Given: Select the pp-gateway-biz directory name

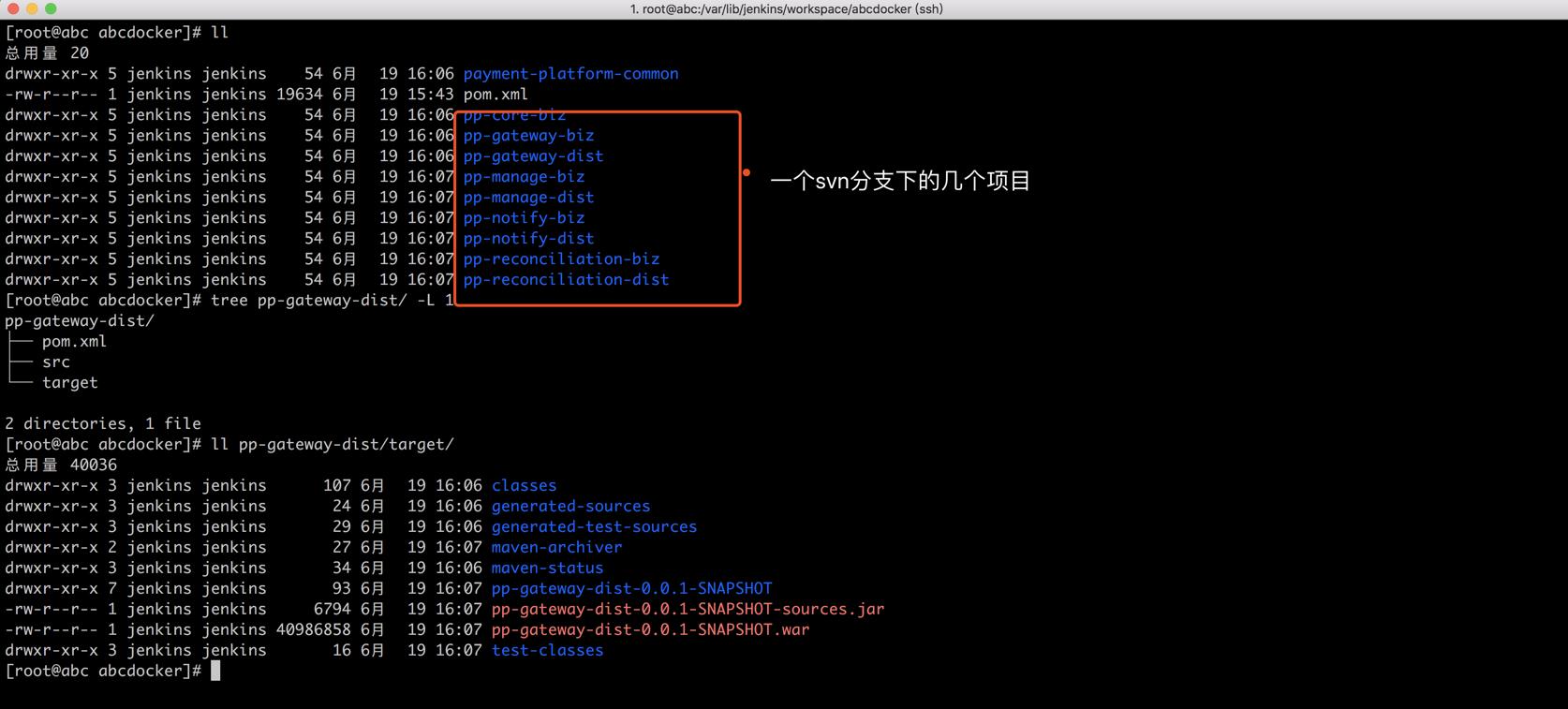Looking at the screenshot, I should coord(528,135).
